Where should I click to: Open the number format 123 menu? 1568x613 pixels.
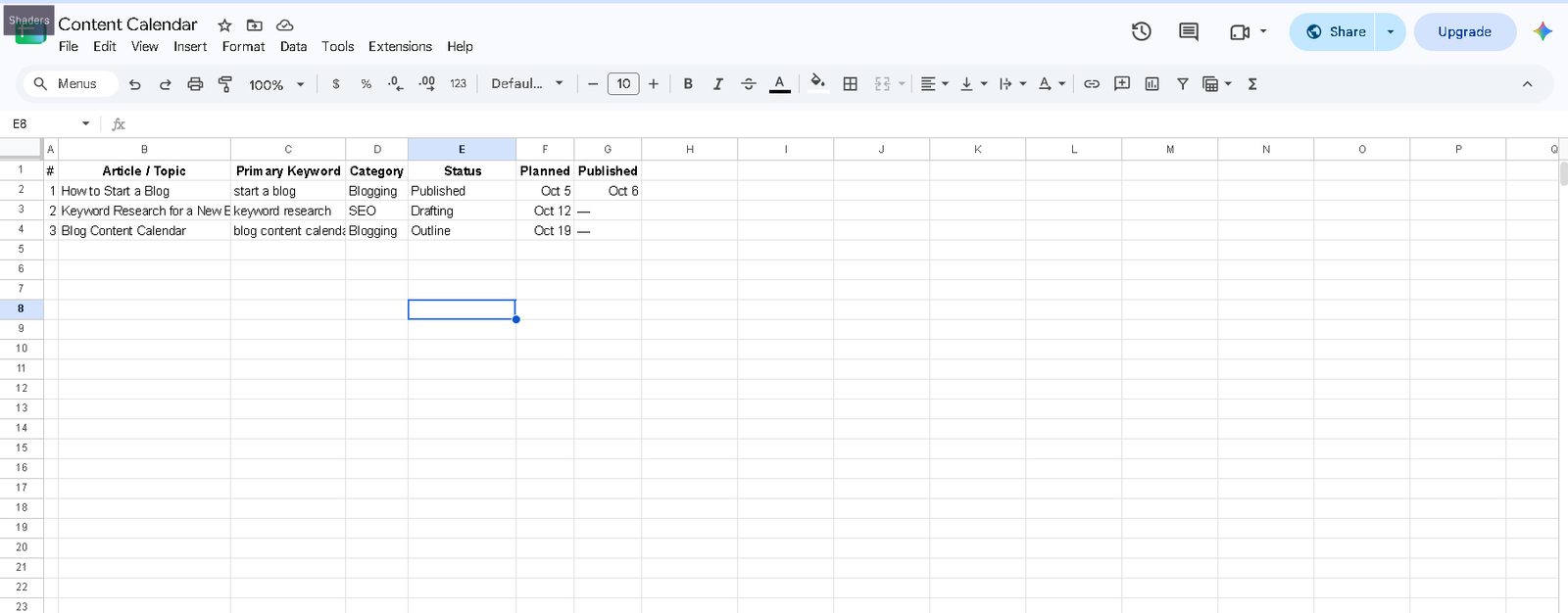point(458,84)
